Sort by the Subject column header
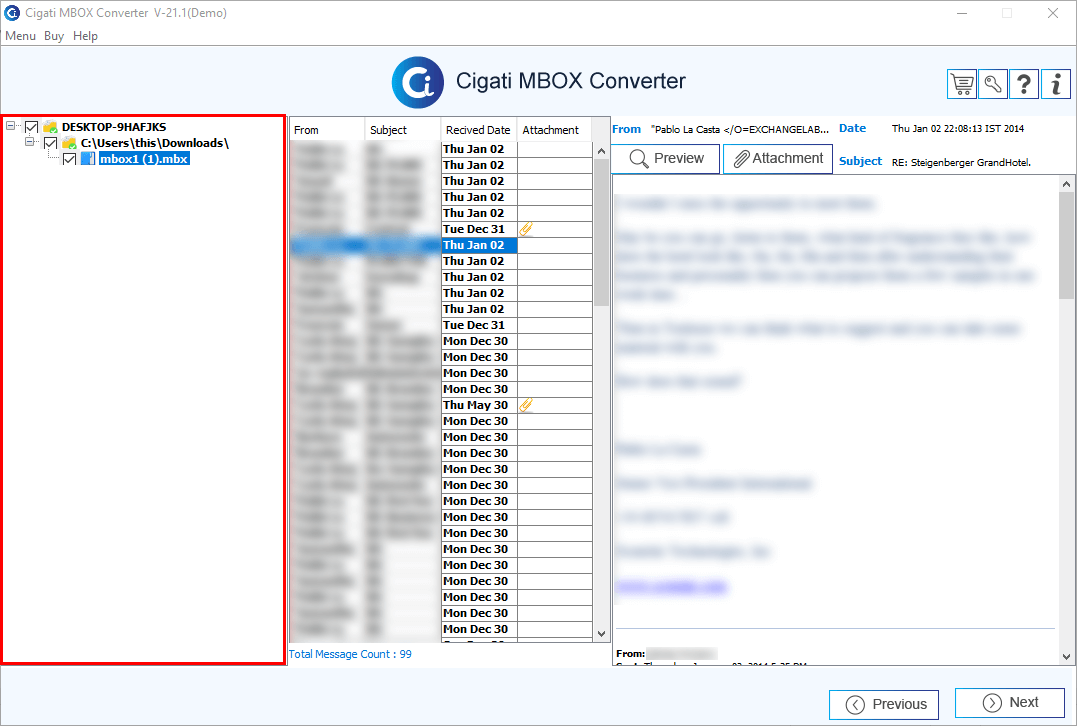 (x=403, y=130)
